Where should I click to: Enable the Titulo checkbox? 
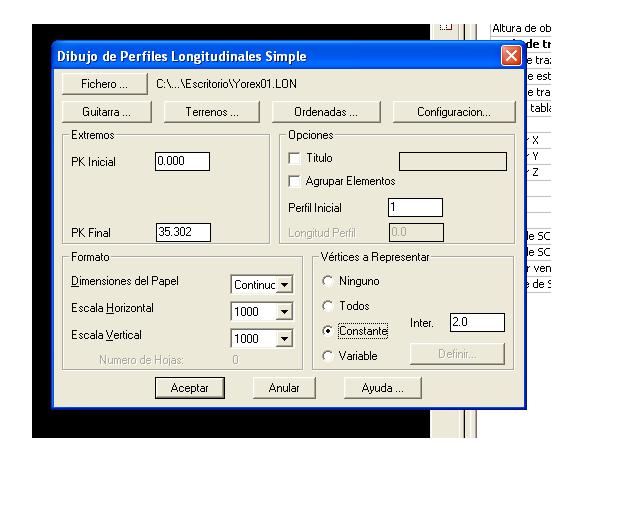[294, 158]
